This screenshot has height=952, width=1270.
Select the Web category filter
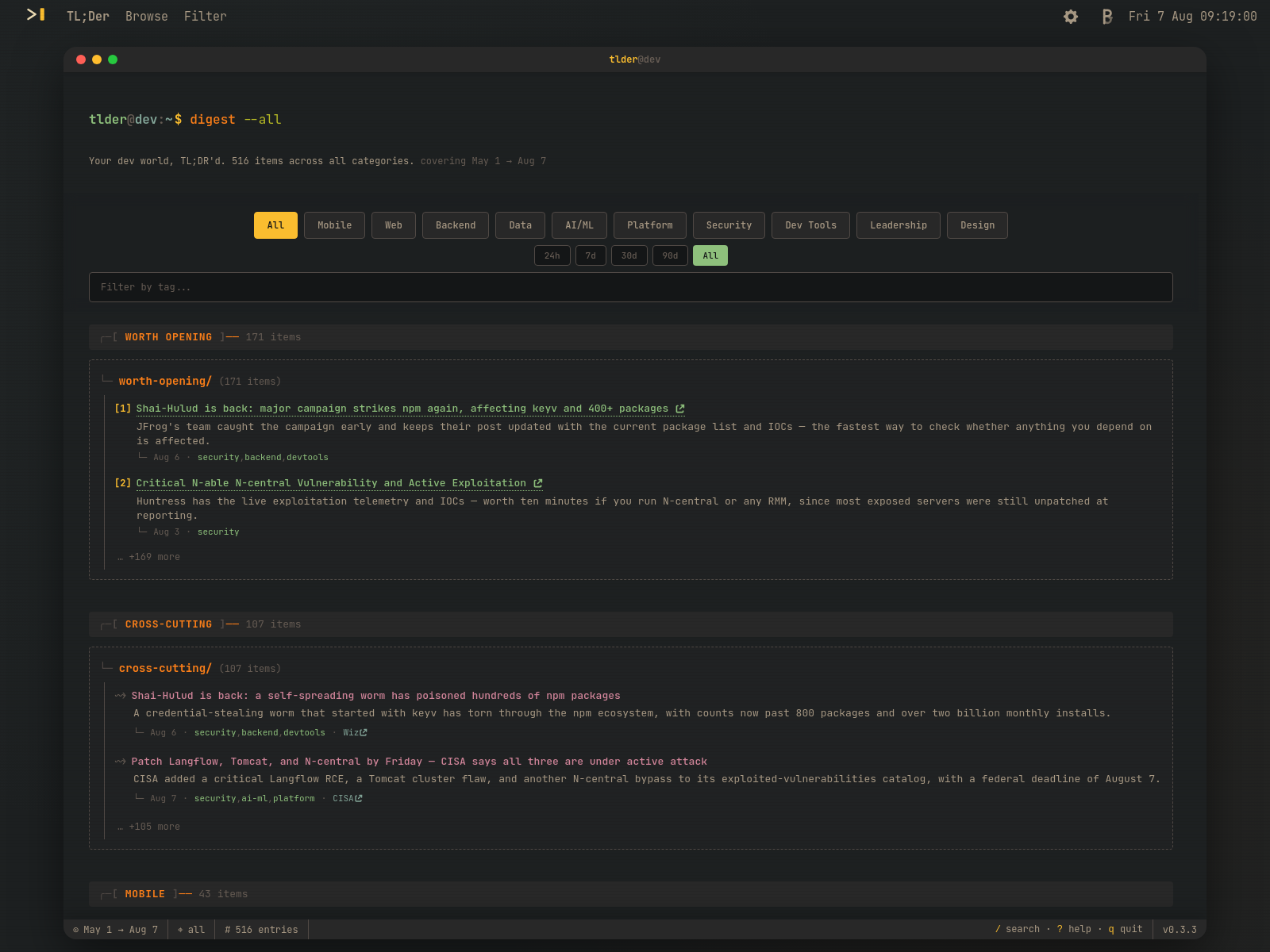tap(394, 225)
